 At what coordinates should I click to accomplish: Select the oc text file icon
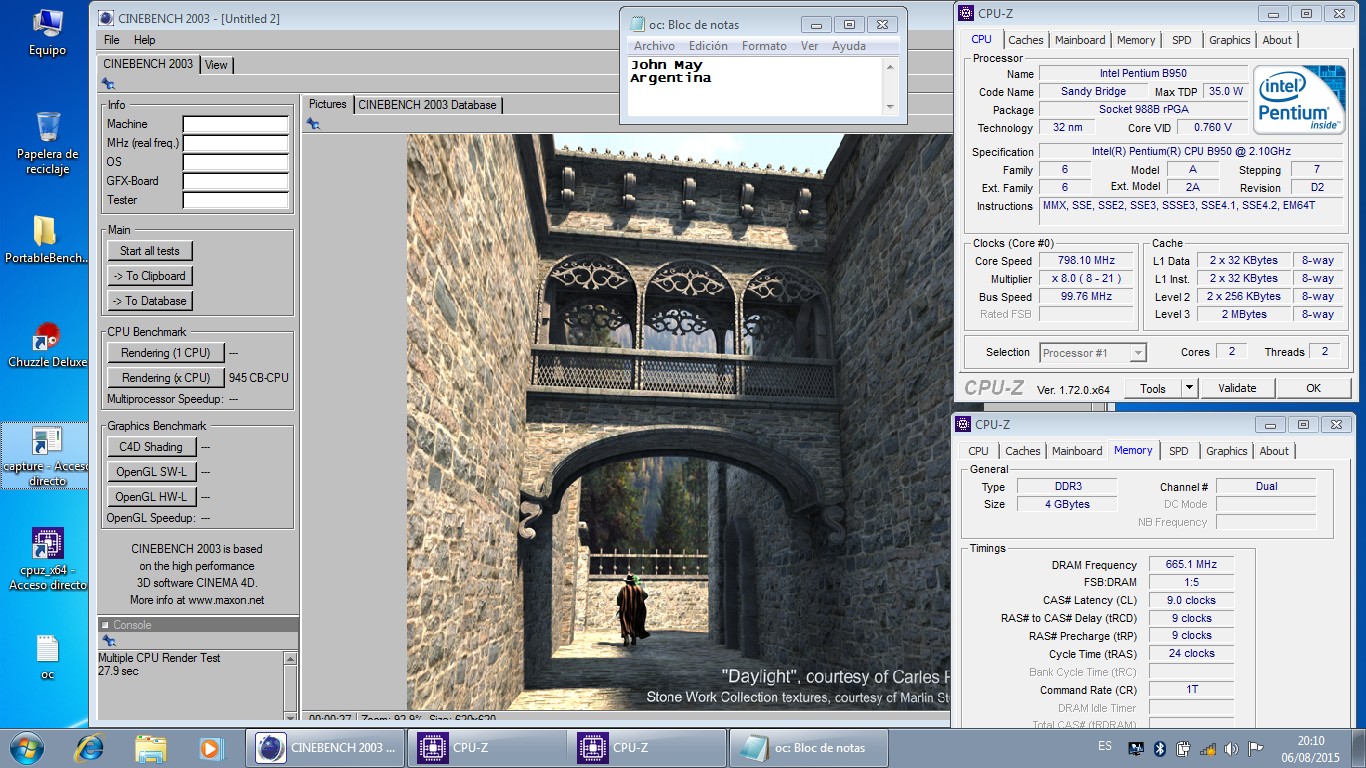tap(47, 657)
